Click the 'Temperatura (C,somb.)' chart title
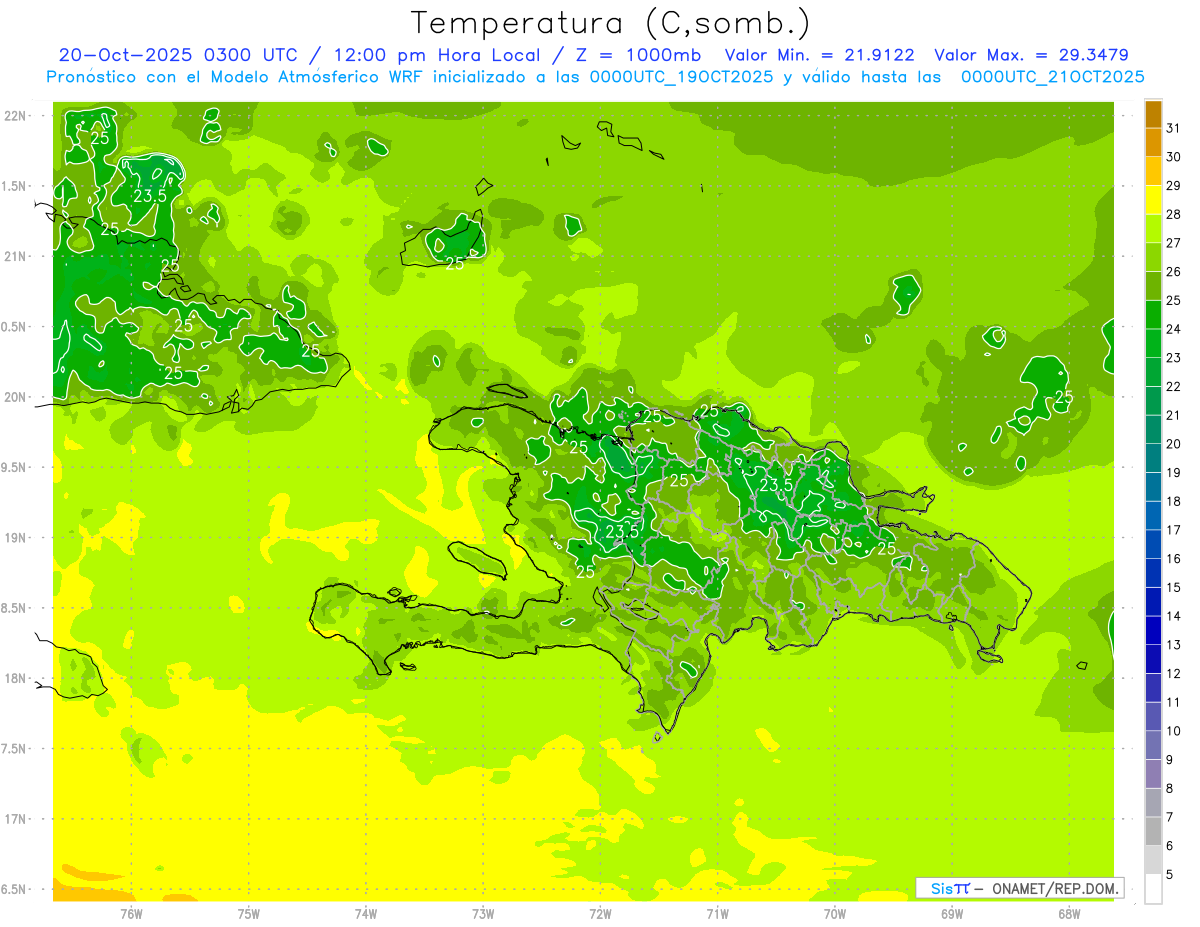Viewport: 1200px width, 927px height. point(610,22)
